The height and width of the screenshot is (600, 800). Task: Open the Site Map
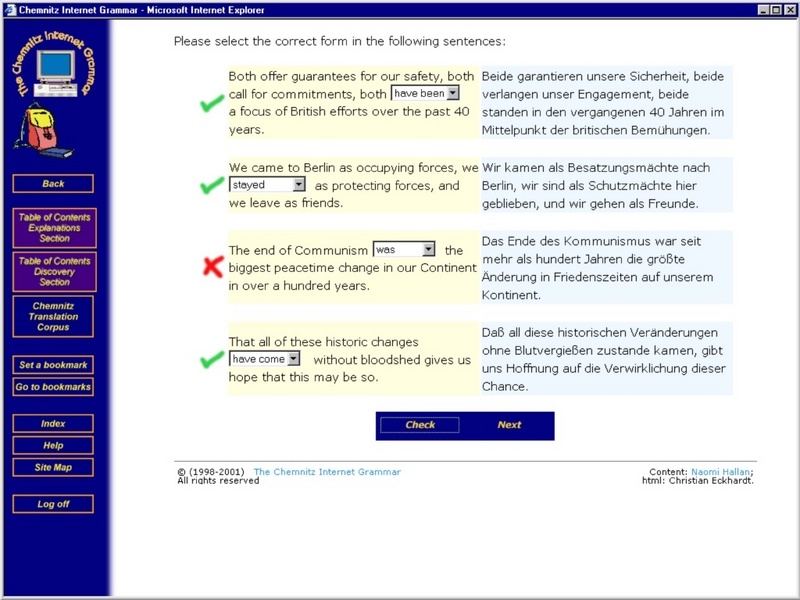tap(53, 467)
